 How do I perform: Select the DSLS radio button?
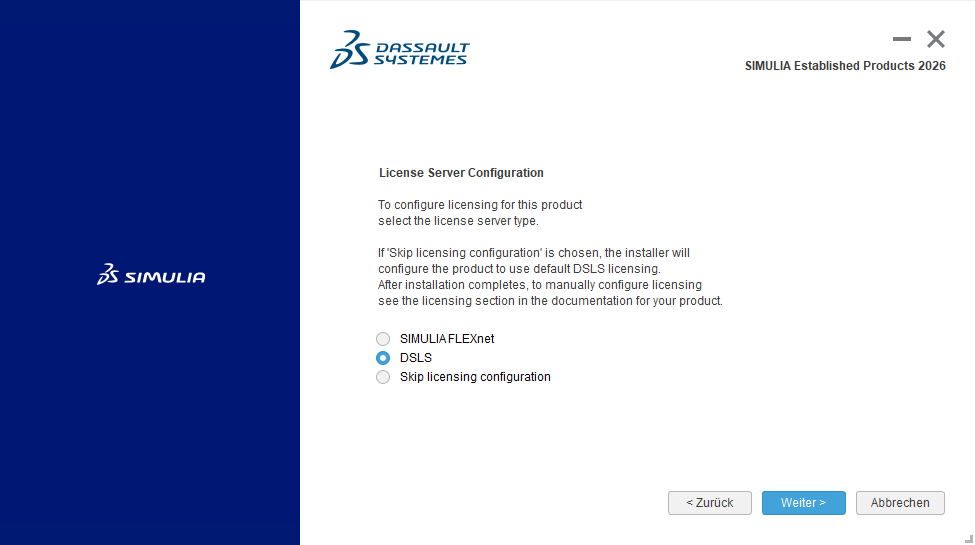pos(383,358)
